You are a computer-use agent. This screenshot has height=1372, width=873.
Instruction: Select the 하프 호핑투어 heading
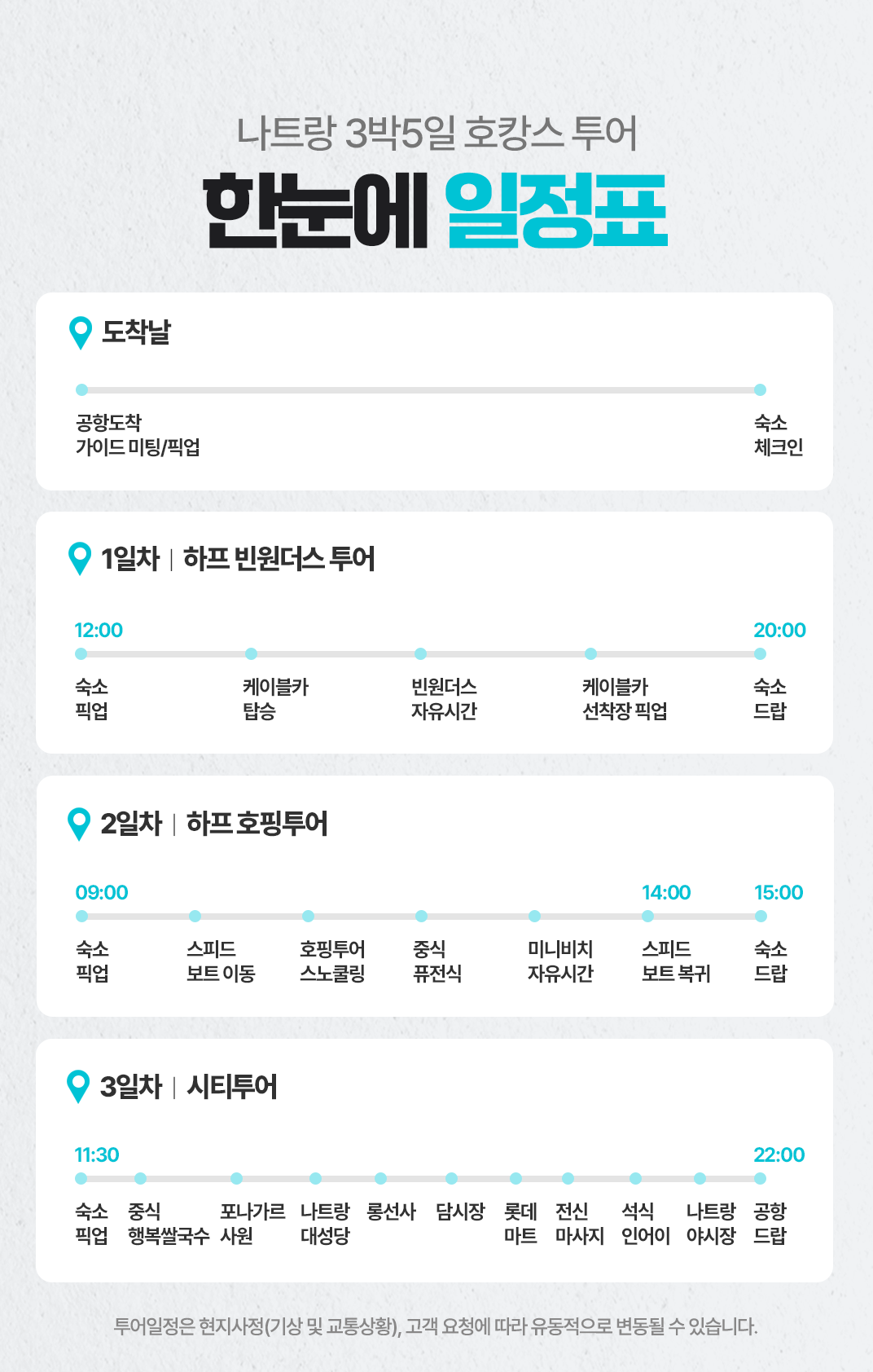tap(257, 824)
